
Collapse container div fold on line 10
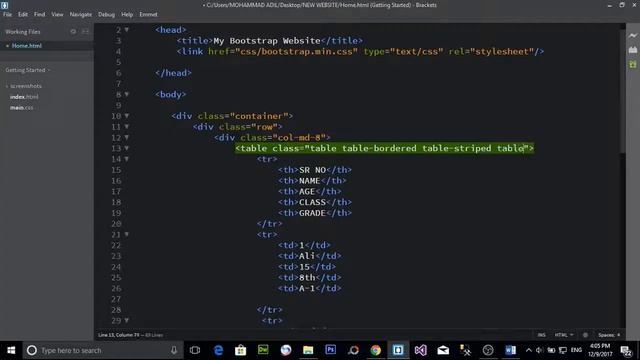127,116
